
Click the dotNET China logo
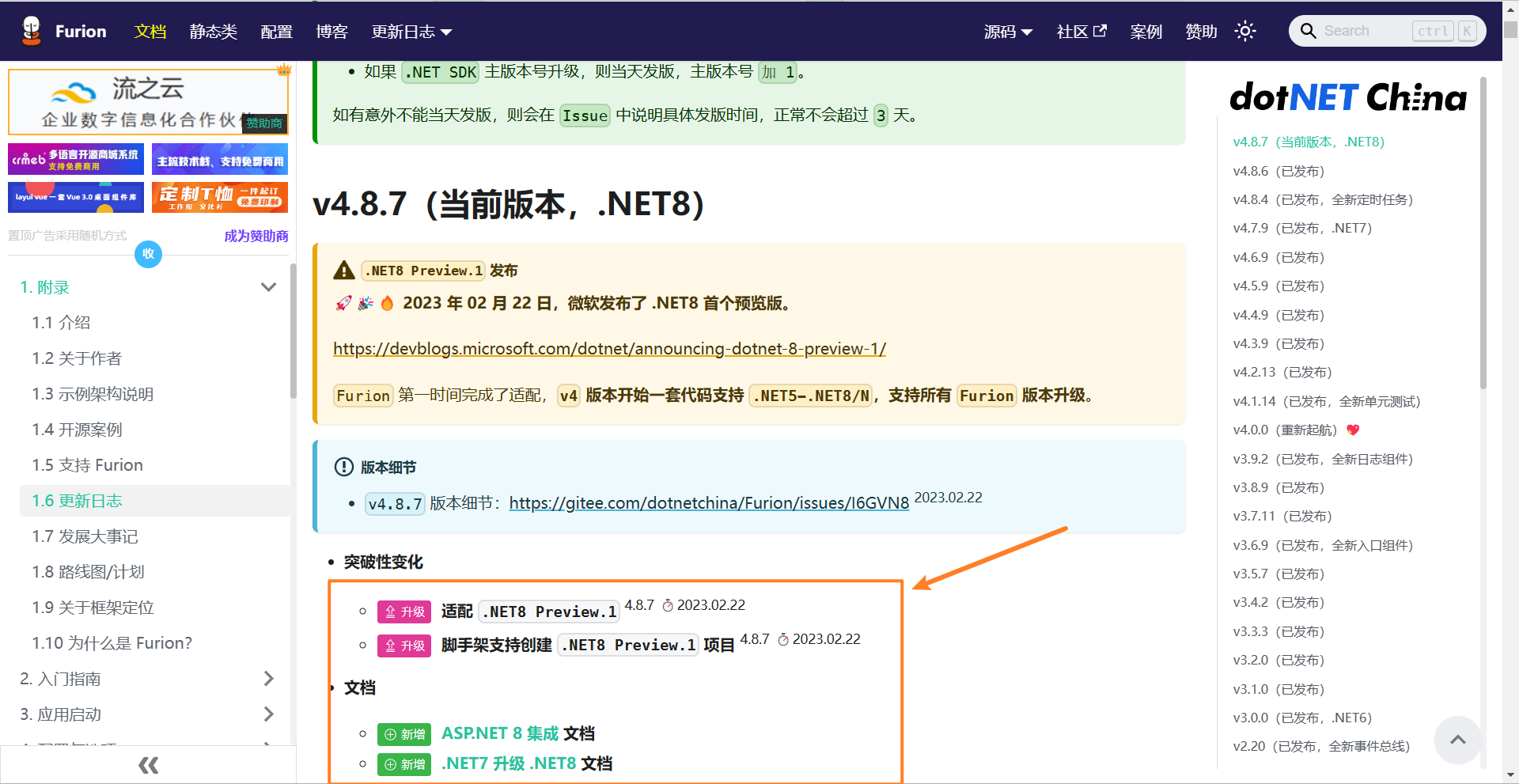(1348, 97)
